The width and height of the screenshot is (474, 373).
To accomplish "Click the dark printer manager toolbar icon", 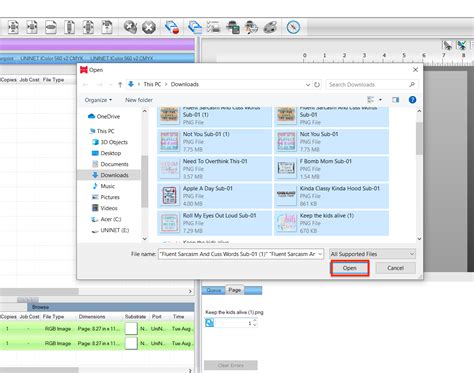I will pyautogui.click(x=233, y=27).
